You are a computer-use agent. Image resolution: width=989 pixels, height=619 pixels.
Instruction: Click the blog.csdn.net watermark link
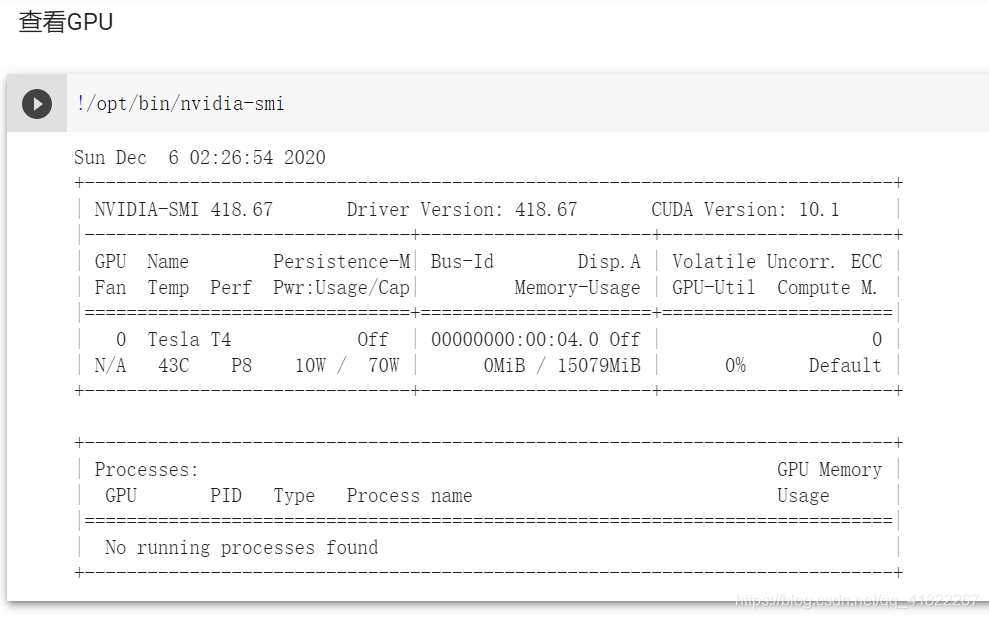pos(857,600)
